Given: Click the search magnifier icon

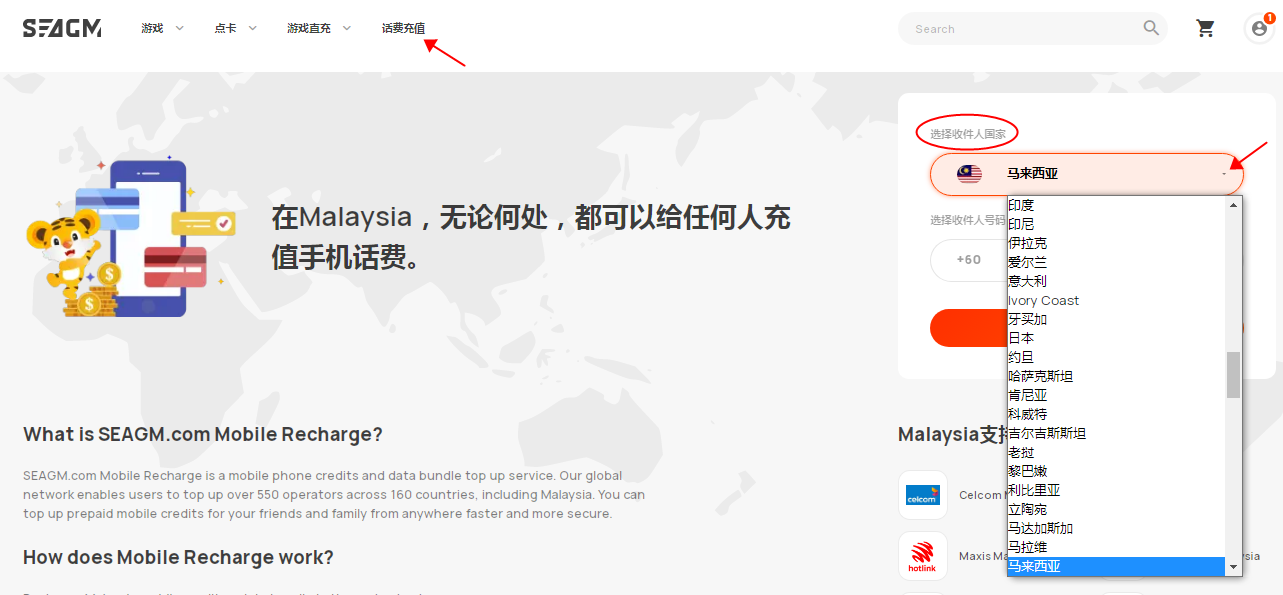Looking at the screenshot, I should pos(1152,28).
